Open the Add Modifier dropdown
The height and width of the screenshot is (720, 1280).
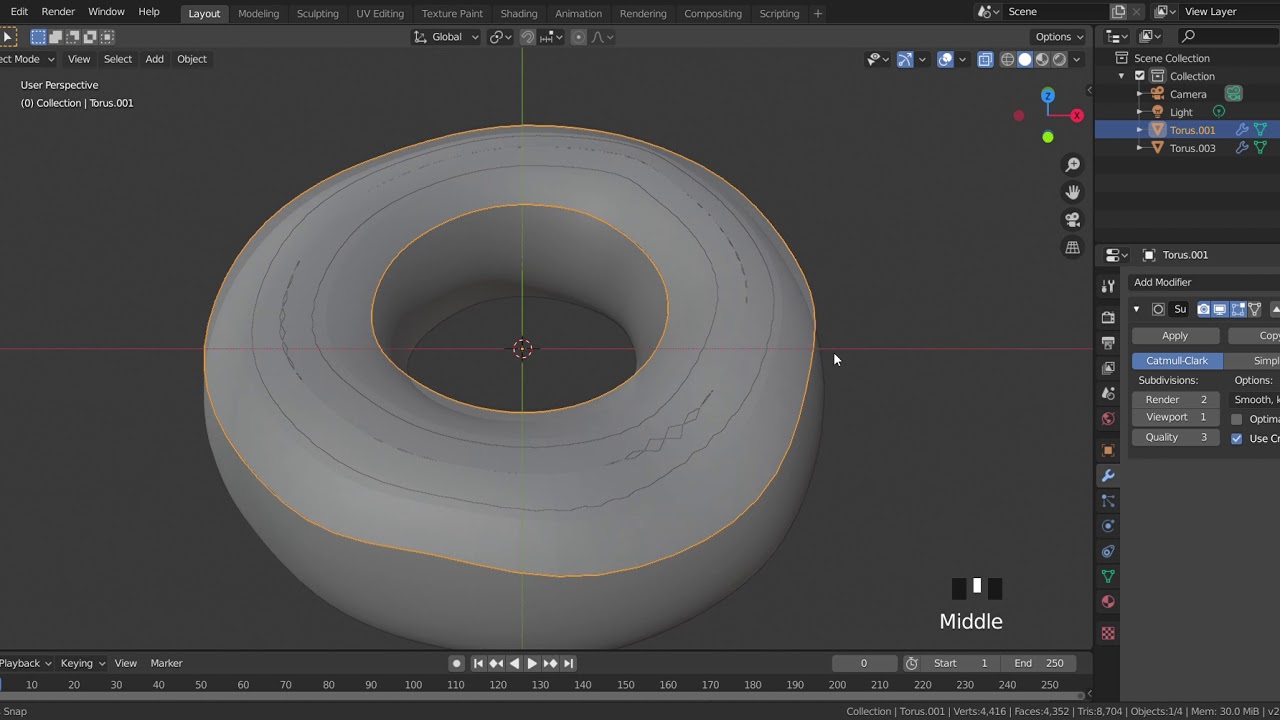tap(1204, 282)
